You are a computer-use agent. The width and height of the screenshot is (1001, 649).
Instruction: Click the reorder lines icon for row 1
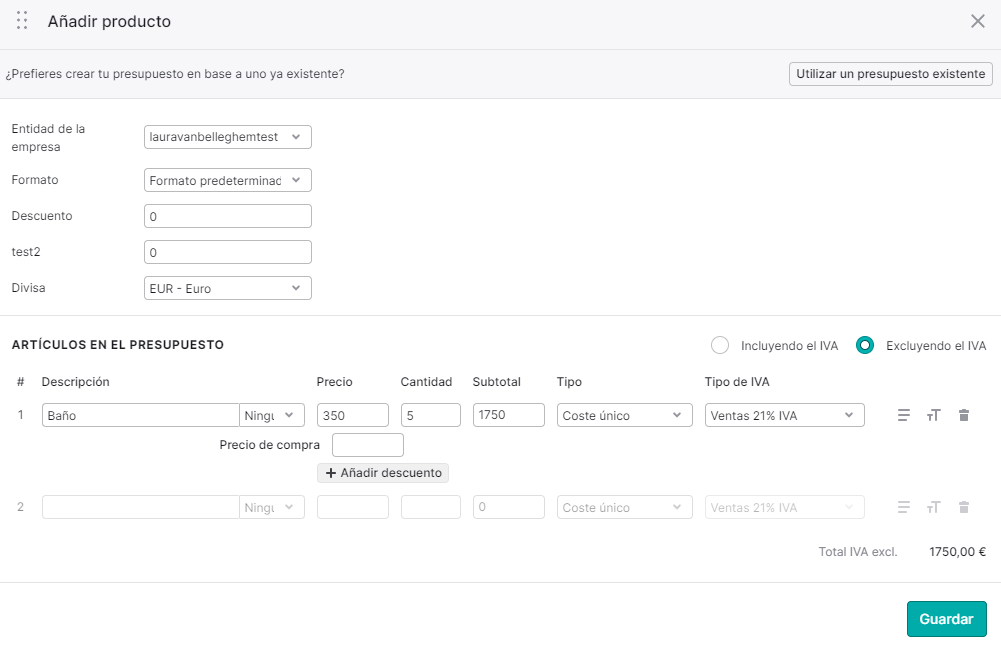(903, 415)
